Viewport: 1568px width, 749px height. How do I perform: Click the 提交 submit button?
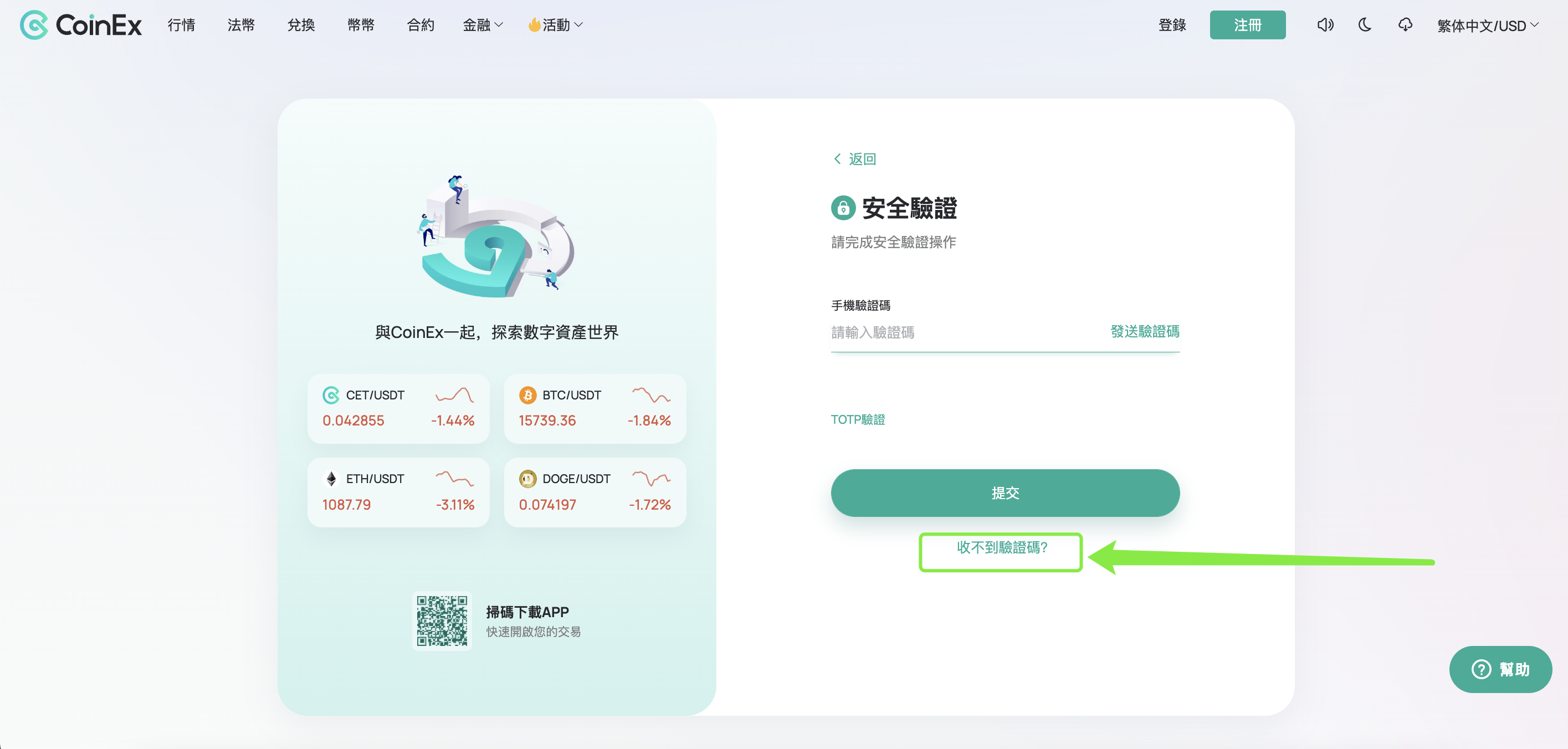click(x=1005, y=493)
